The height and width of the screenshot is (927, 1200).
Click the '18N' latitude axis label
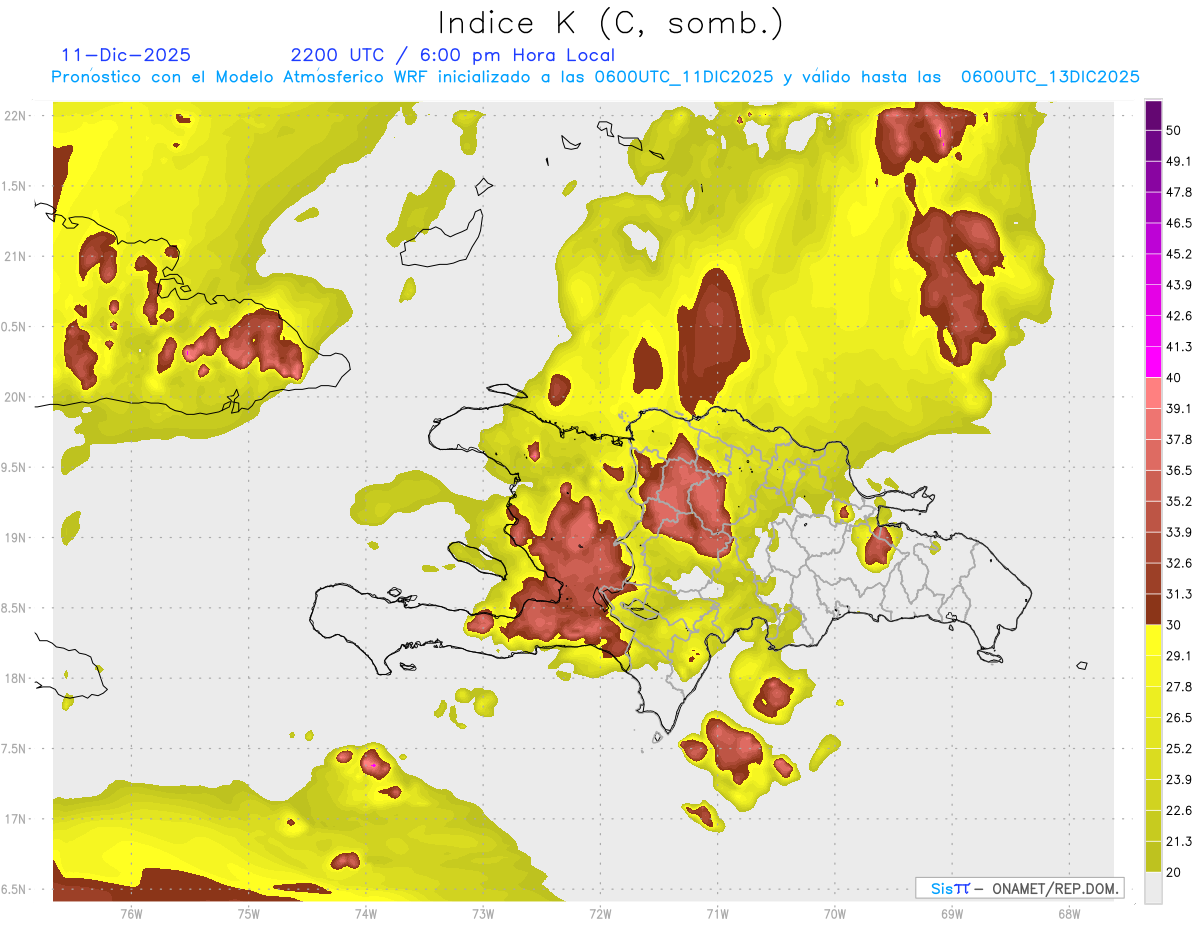pyautogui.click(x=15, y=678)
